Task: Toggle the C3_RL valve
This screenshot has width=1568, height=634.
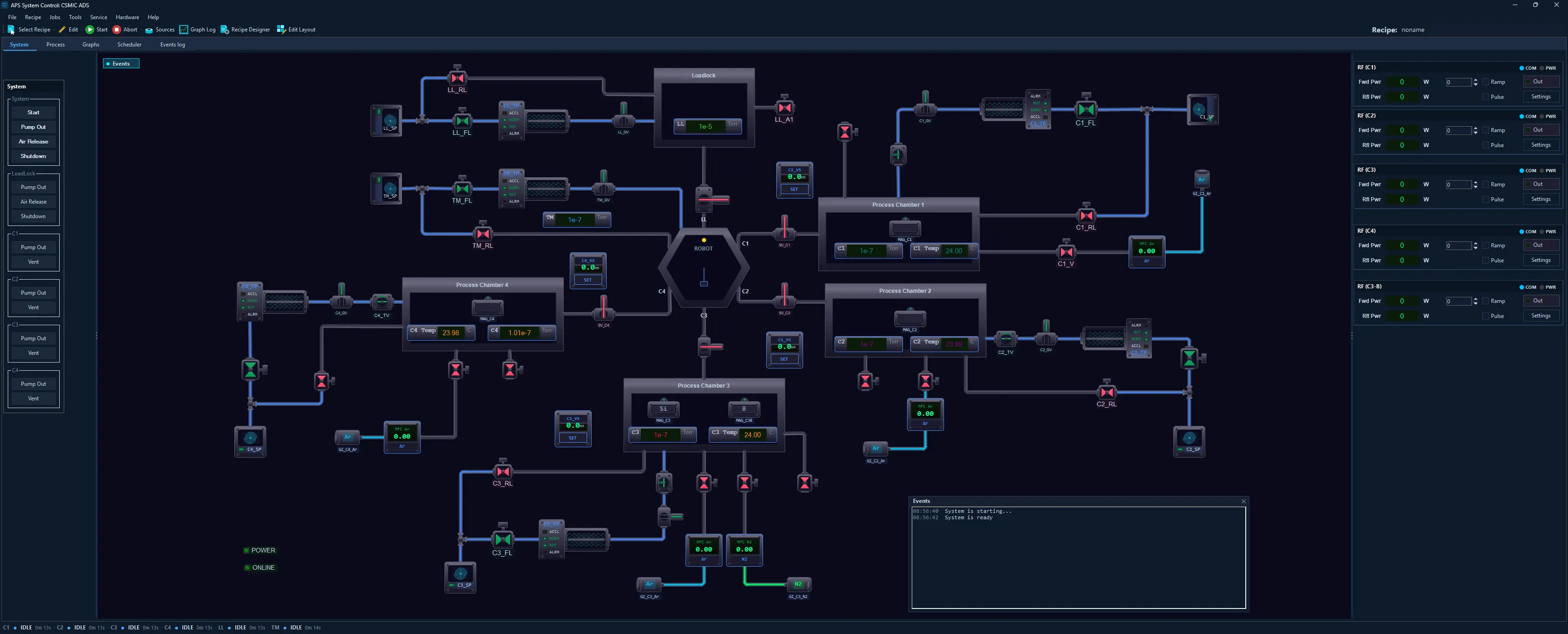Action: [x=503, y=471]
